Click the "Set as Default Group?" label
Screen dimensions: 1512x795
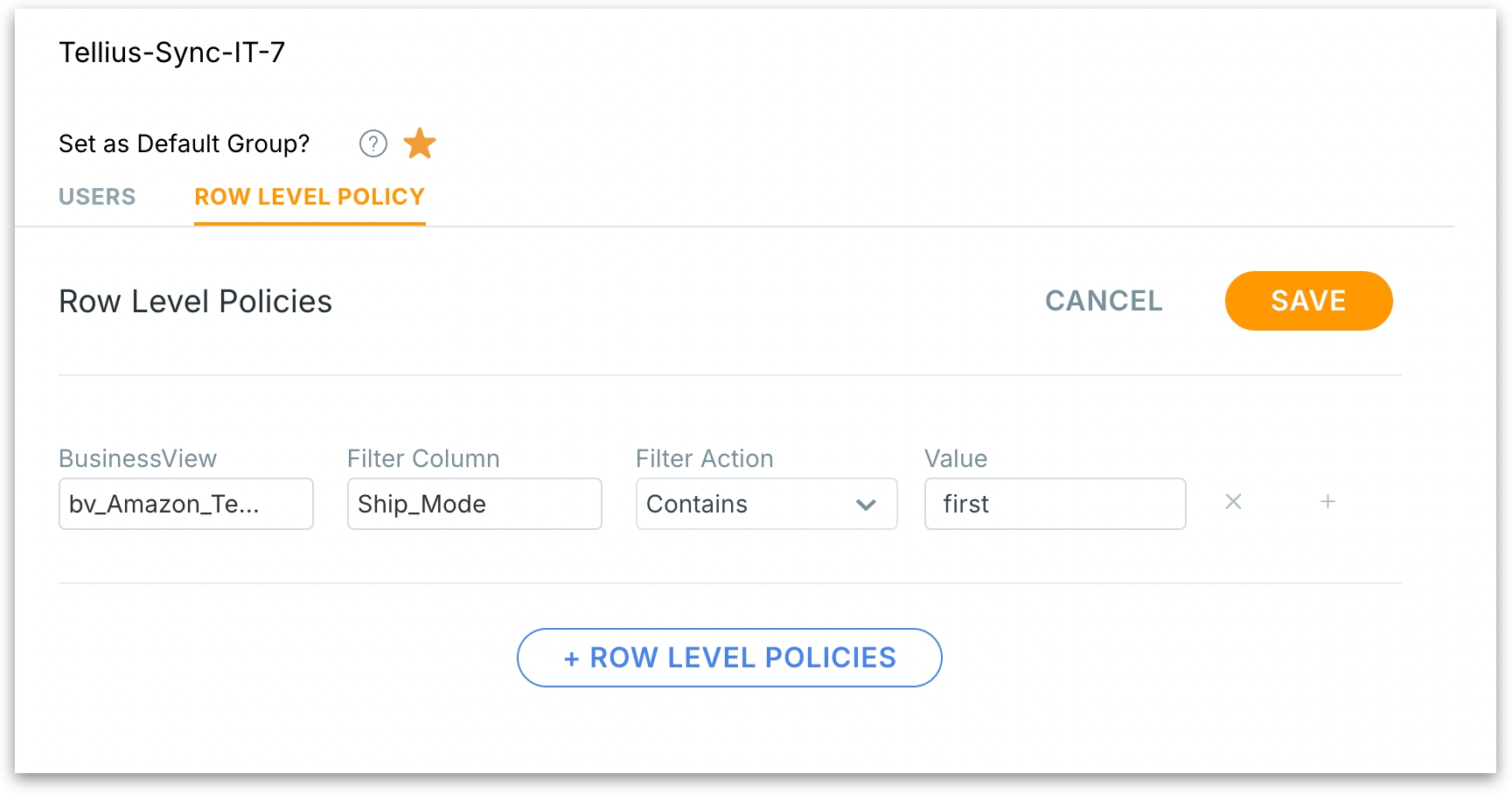(x=185, y=143)
